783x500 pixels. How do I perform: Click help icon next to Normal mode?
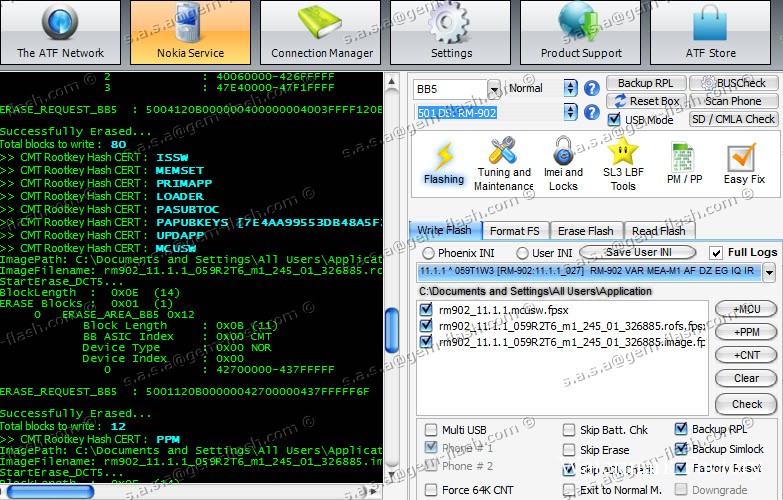(x=592, y=88)
